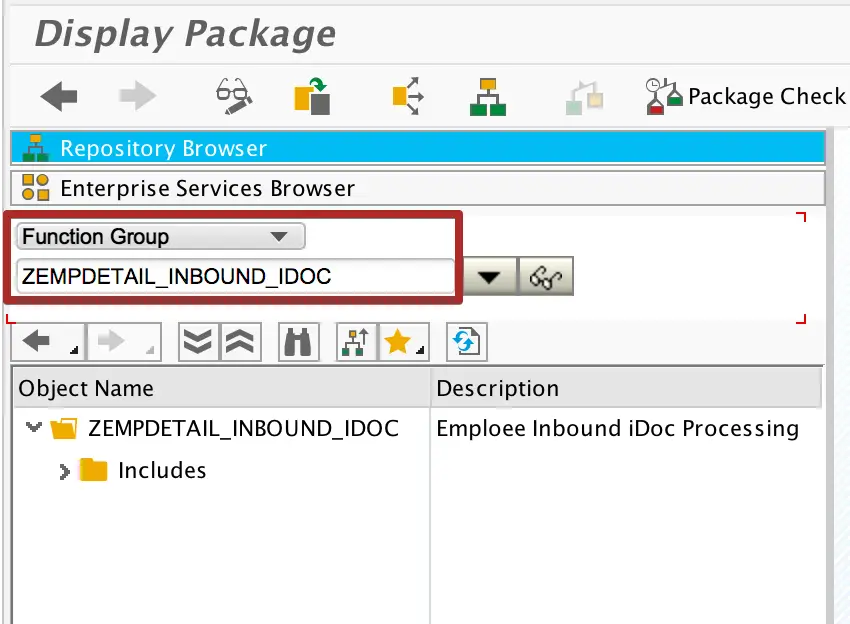The image size is (850, 624).
Task: Open the Function Group type dropdown
Action: [x=160, y=236]
